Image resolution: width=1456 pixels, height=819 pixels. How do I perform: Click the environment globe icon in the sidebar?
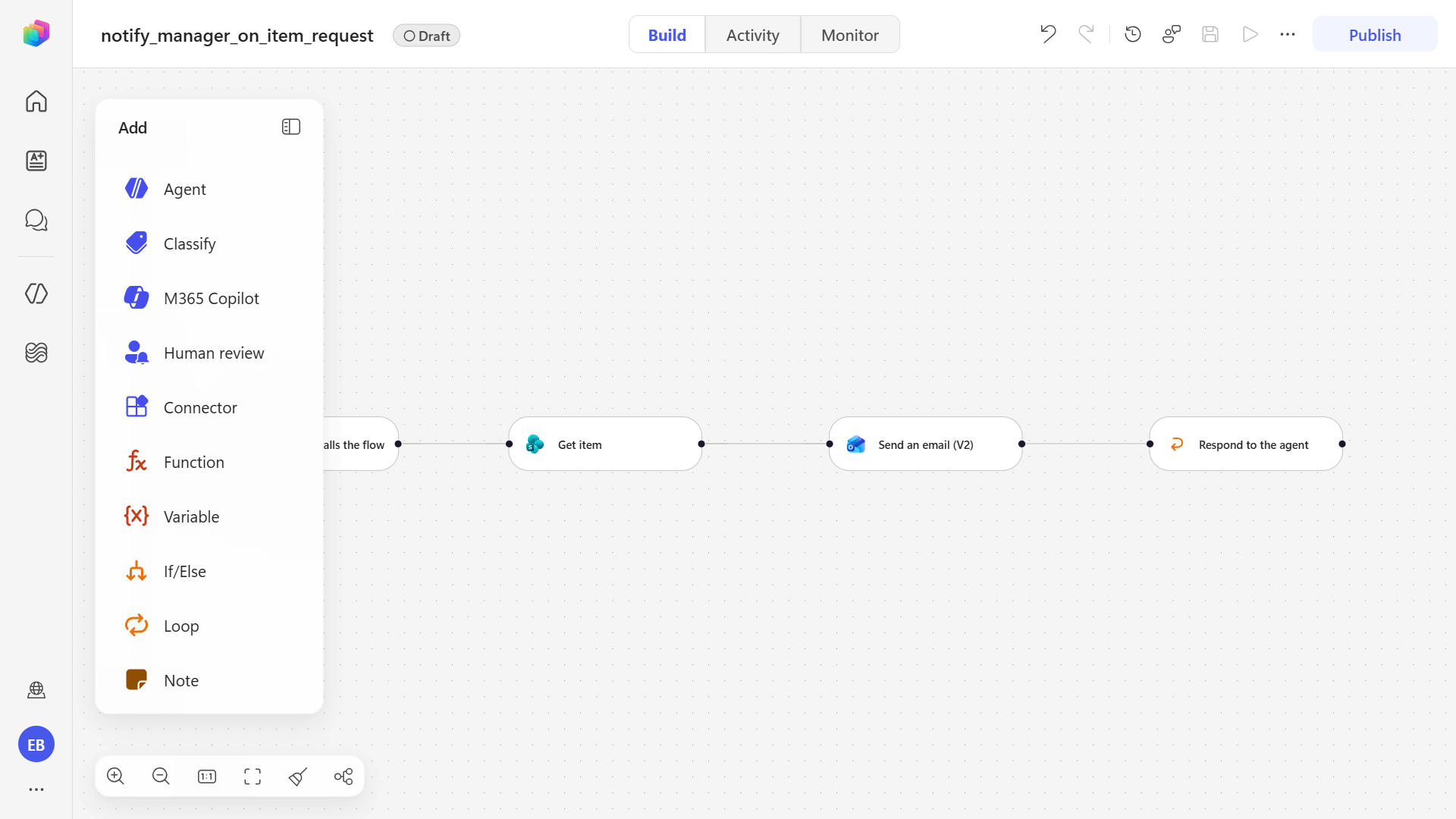(x=36, y=690)
